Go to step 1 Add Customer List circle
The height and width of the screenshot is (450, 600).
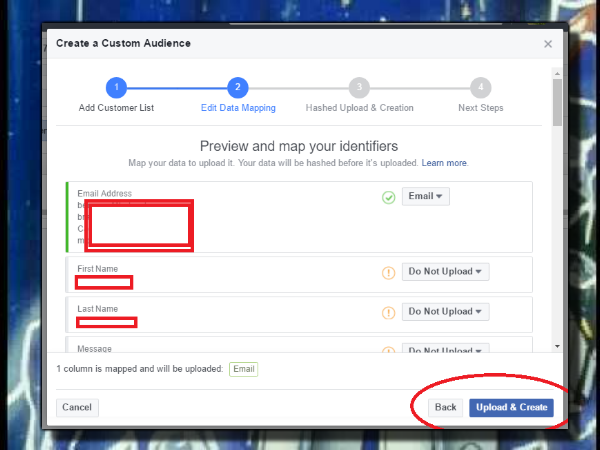pos(116,88)
